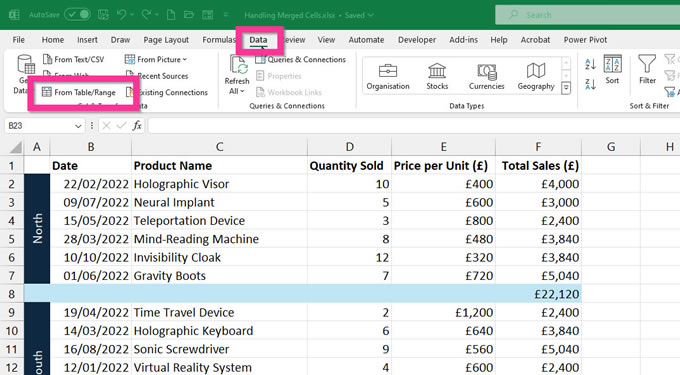Select the Organisation data type
The height and width of the screenshot is (375, 680).
[388, 76]
